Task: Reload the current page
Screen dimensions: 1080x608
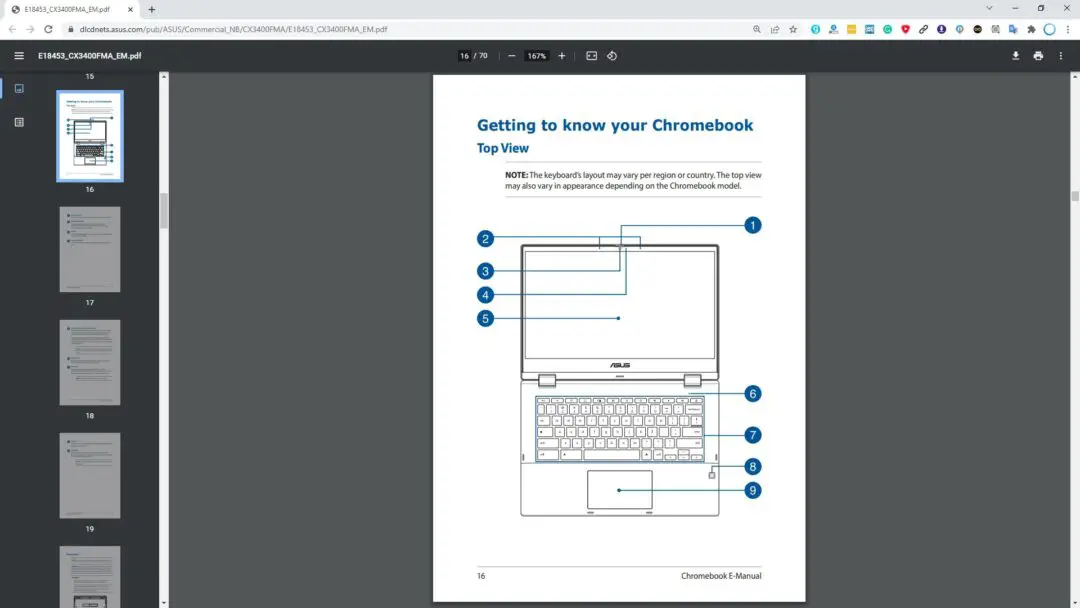Action: [48, 30]
